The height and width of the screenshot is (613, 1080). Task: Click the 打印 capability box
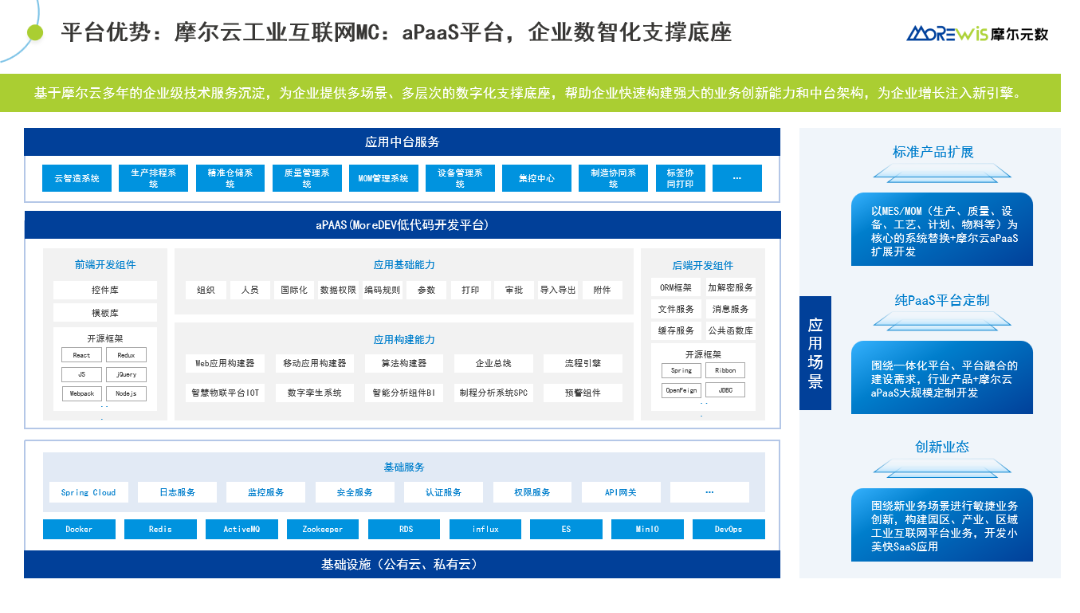470,290
